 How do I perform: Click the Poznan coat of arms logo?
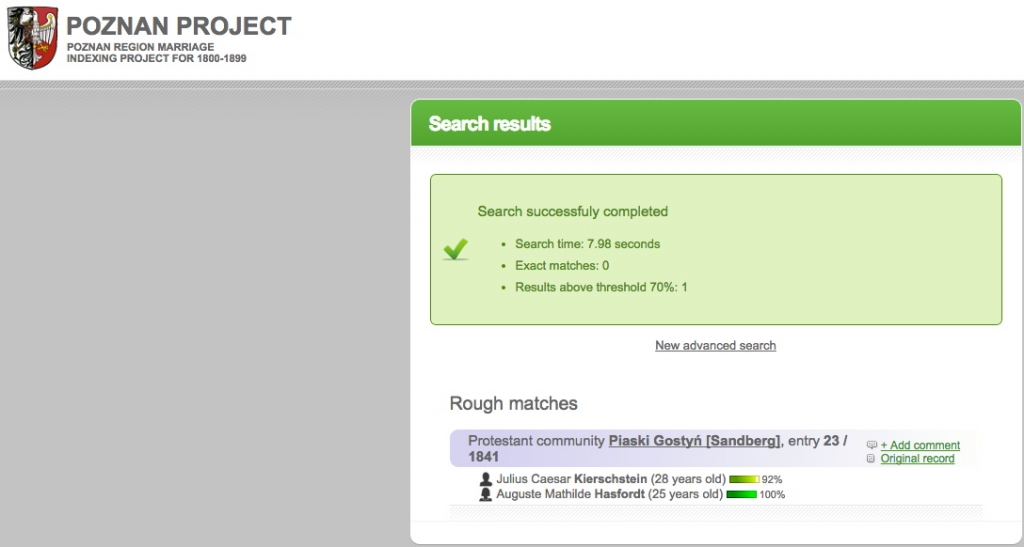(33, 38)
